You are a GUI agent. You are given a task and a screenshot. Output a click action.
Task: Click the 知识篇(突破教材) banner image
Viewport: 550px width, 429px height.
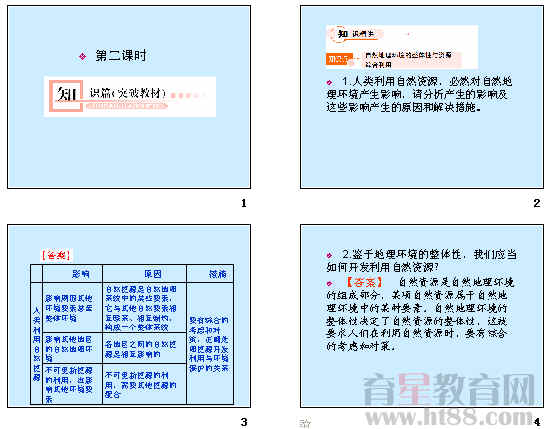click(x=130, y=96)
